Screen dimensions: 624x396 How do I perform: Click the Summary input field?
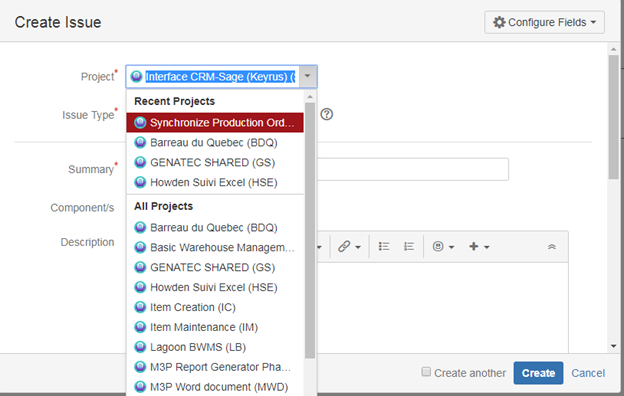(412, 169)
